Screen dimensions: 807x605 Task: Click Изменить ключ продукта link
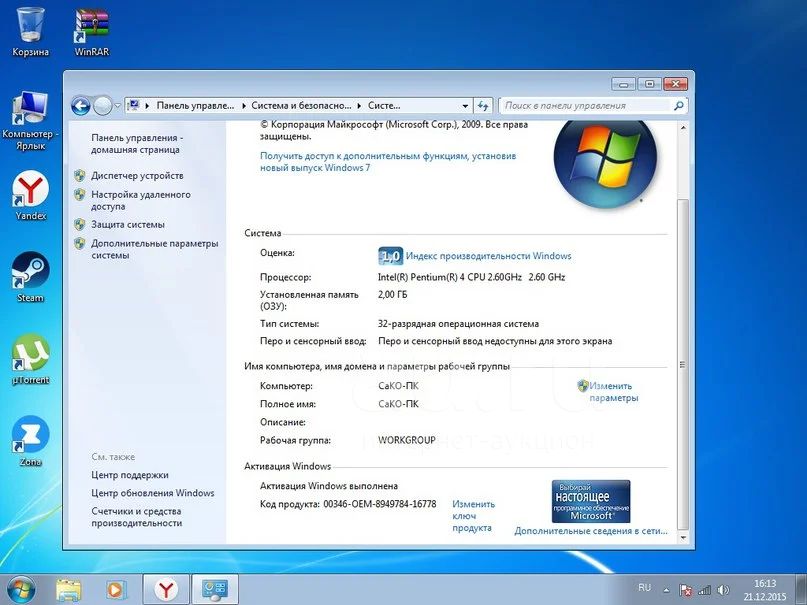(473, 515)
